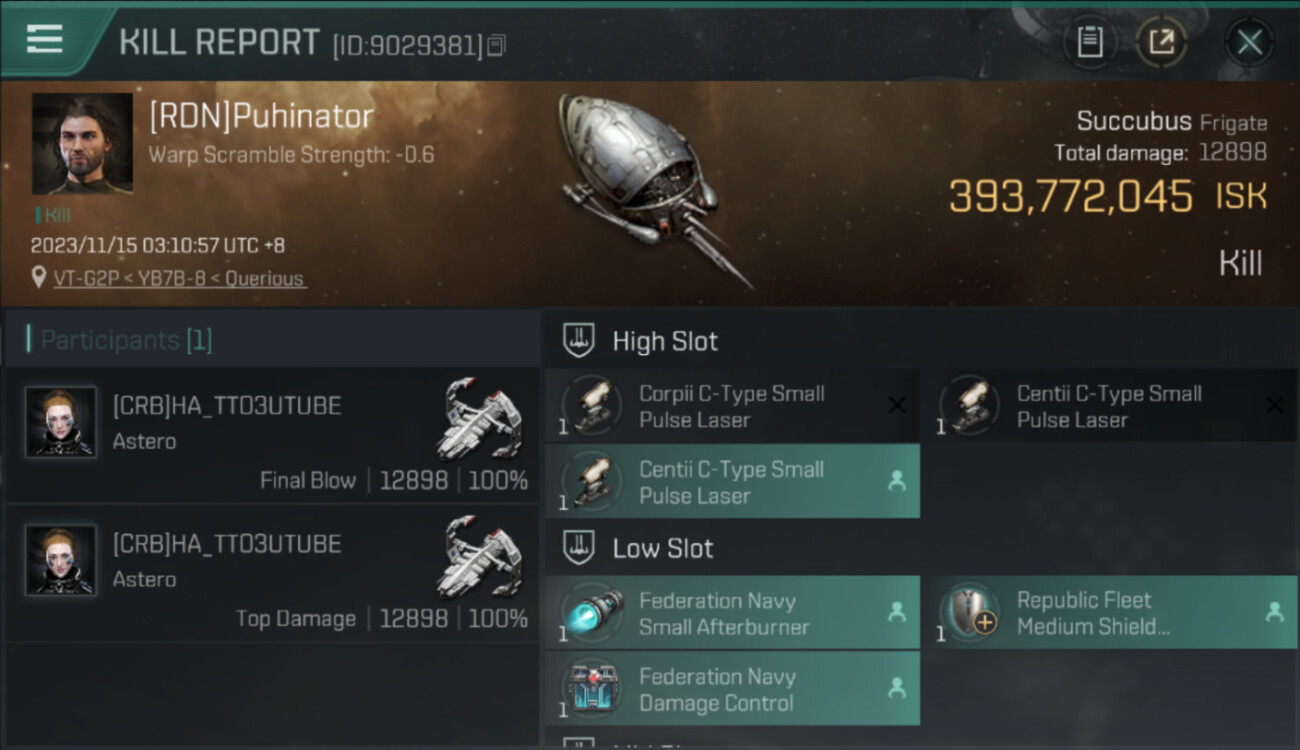Click the Low Slot shield icon

pos(580,547)
